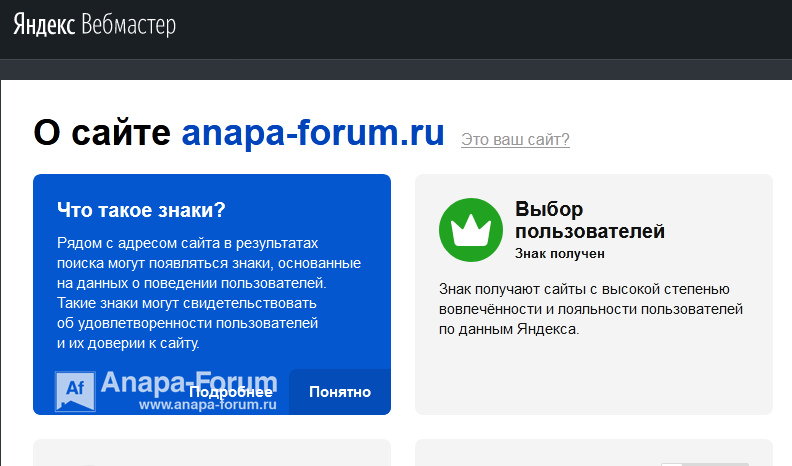
Task: Select the "Что такое знаки?" heading
Action: [141, 210]
